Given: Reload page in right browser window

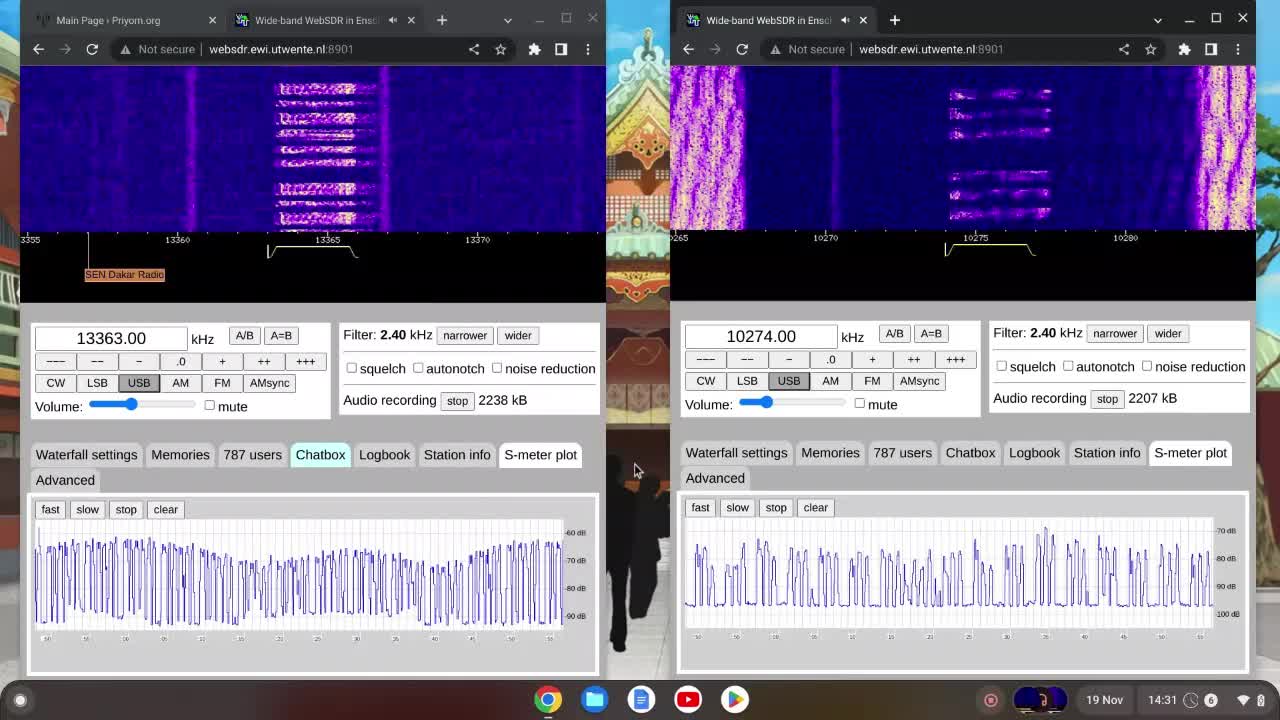Looking at the screenshot, I should [x=742, y=49].
